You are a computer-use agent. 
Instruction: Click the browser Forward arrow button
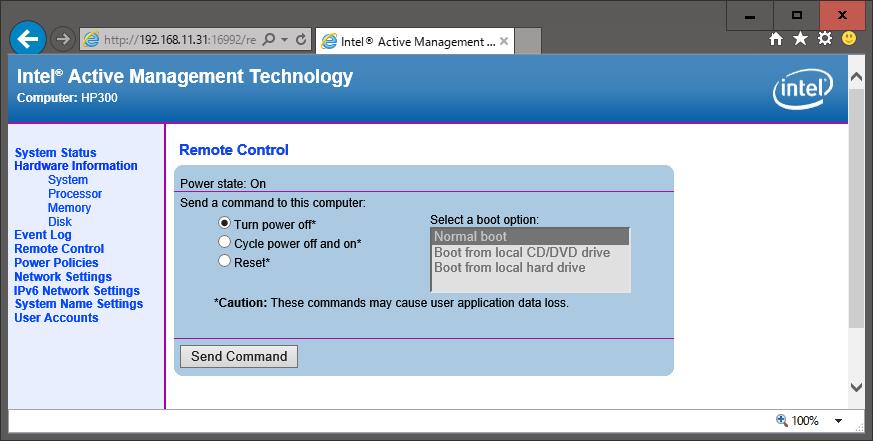click(63, 39)
